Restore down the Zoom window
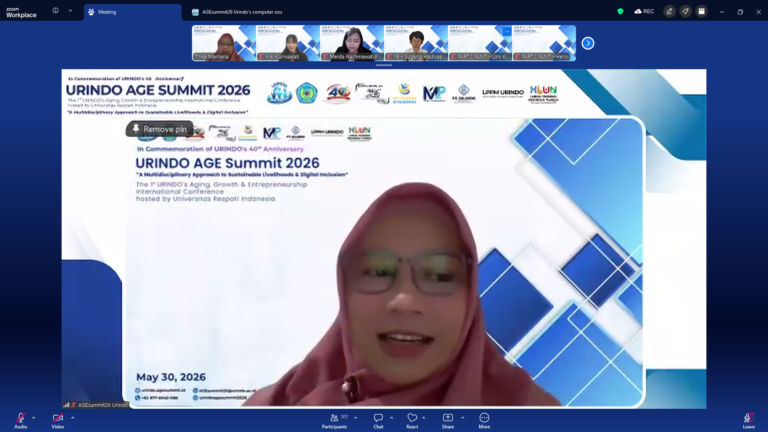The height and width of the screenshot is (432, 768). (x=740, y=12)
